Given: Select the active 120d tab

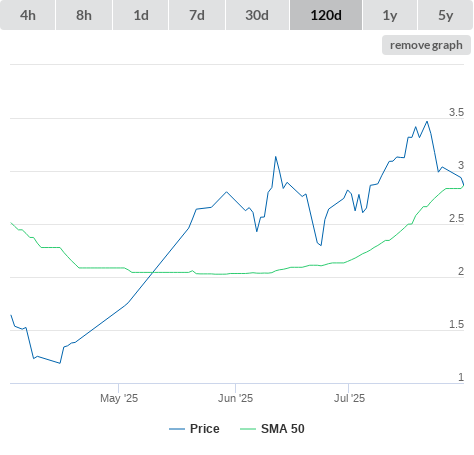Looking at the screenshot, I should [326, 15].
